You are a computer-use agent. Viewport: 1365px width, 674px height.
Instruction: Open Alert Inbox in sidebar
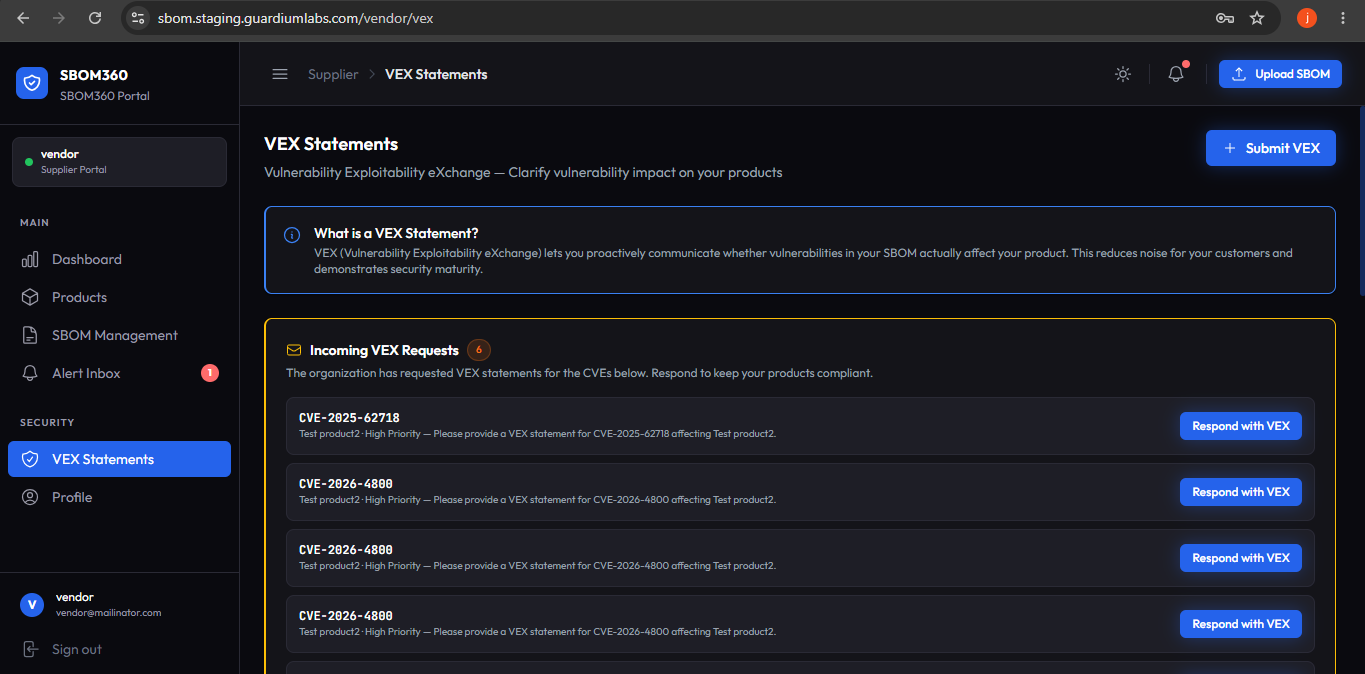pyautogui.click(x=119, y=373)
